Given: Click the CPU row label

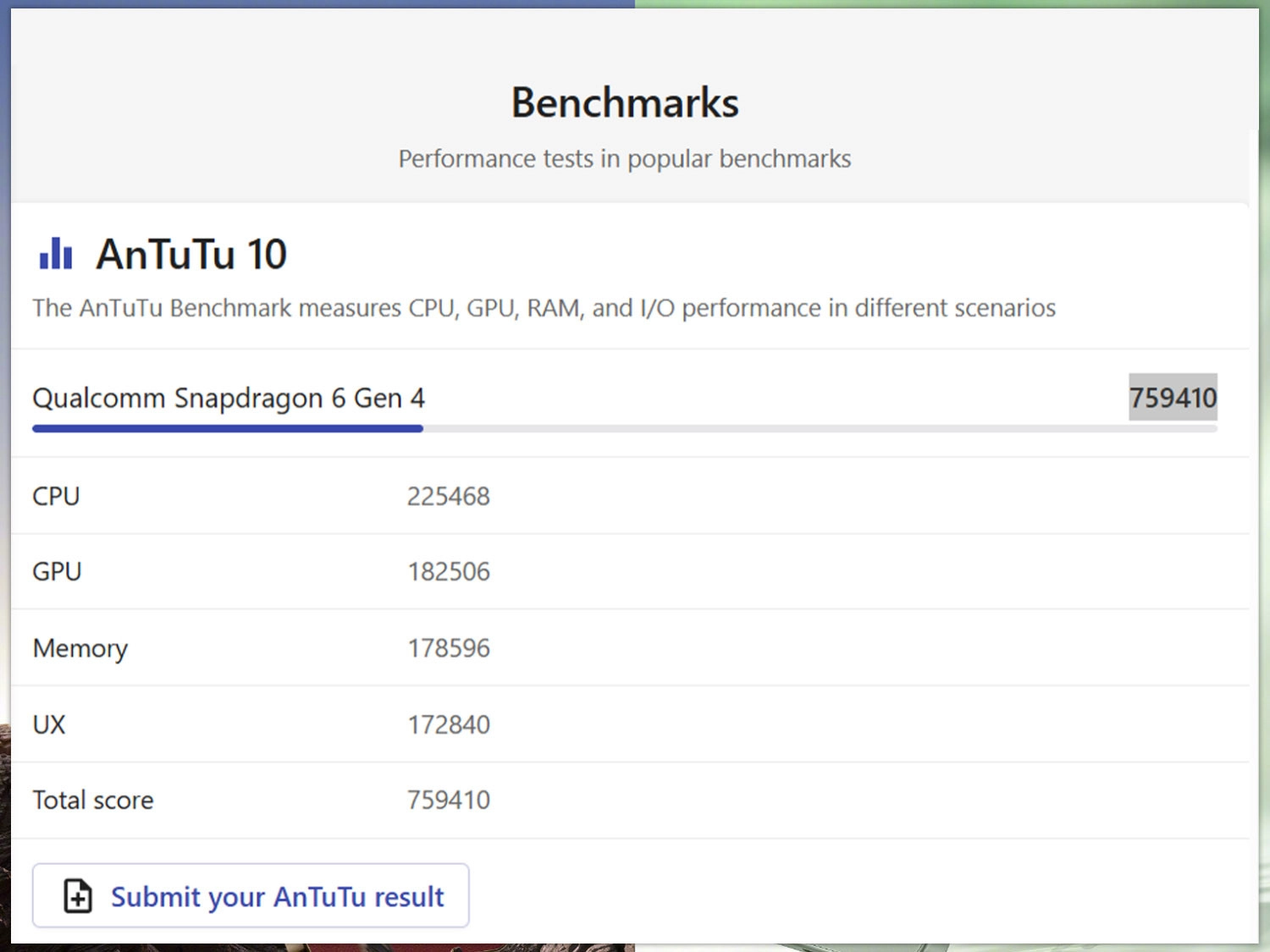Looking at the screenshot, I should pyautogui.click(x=56, y=496).
